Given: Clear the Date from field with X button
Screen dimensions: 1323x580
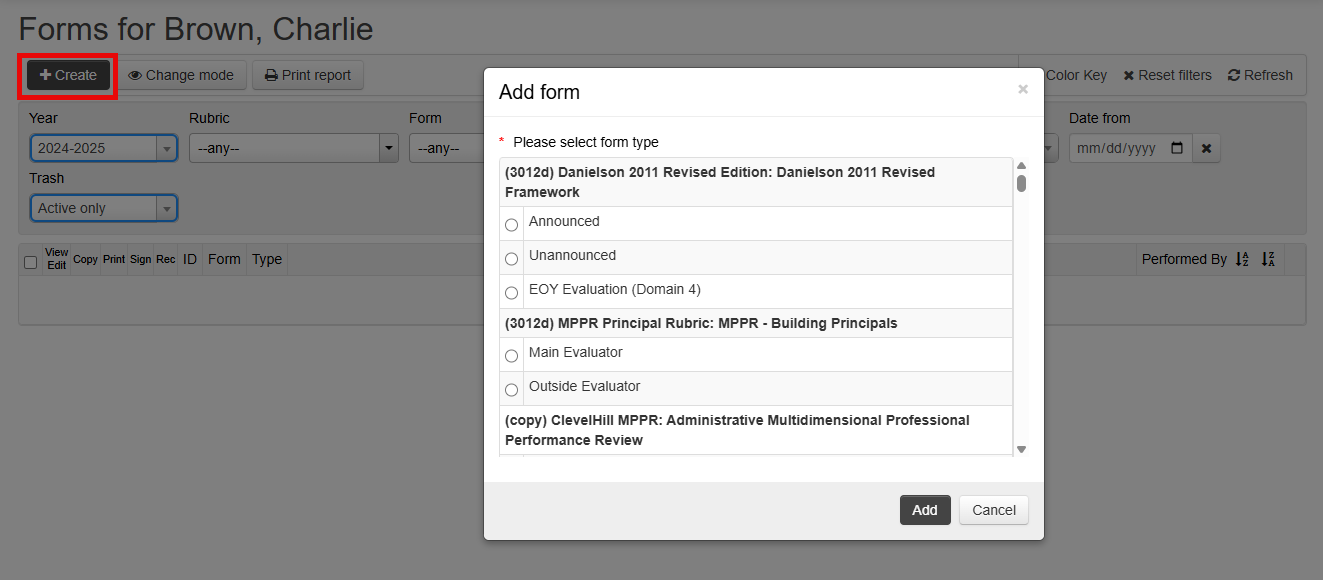Looking at the screenshot, I should coord(1206,148).
